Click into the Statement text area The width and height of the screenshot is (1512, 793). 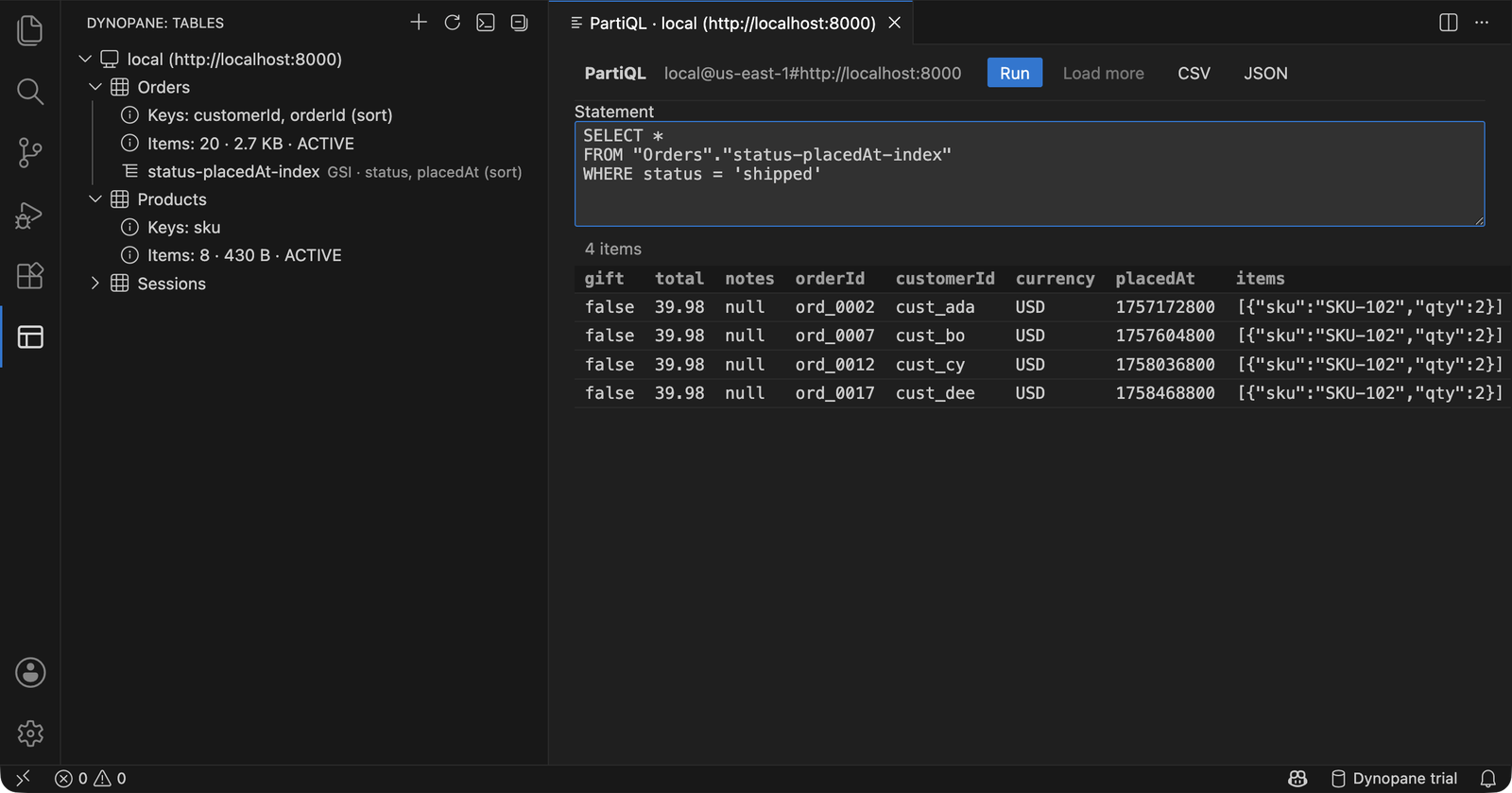point(1029,174)
